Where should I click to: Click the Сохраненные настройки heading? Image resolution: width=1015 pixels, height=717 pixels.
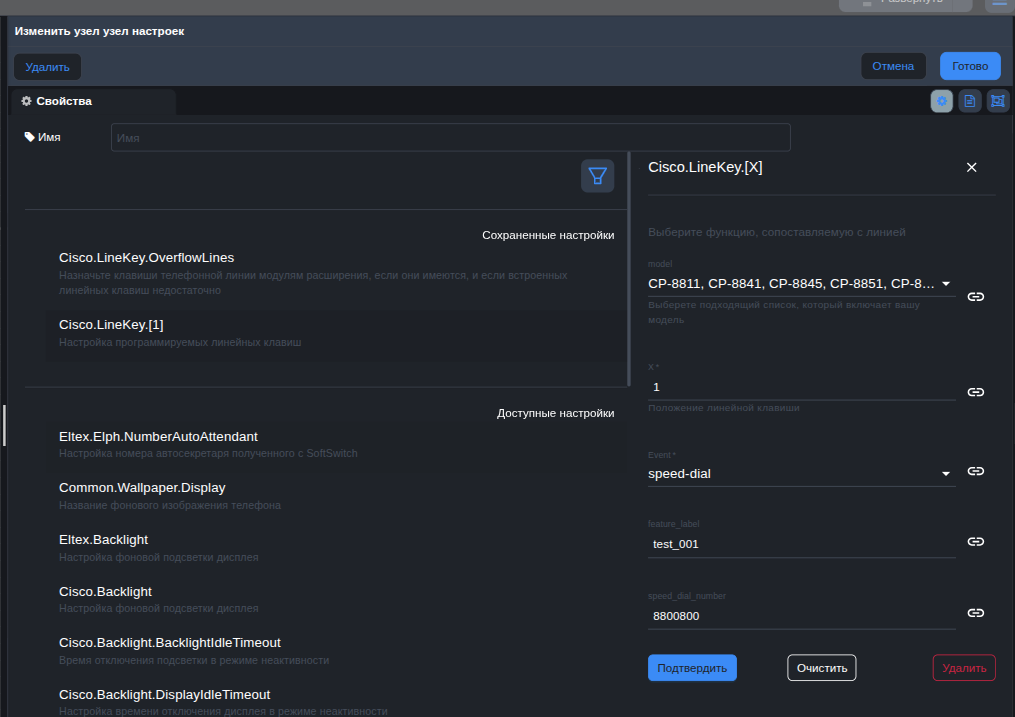[548, 235]
